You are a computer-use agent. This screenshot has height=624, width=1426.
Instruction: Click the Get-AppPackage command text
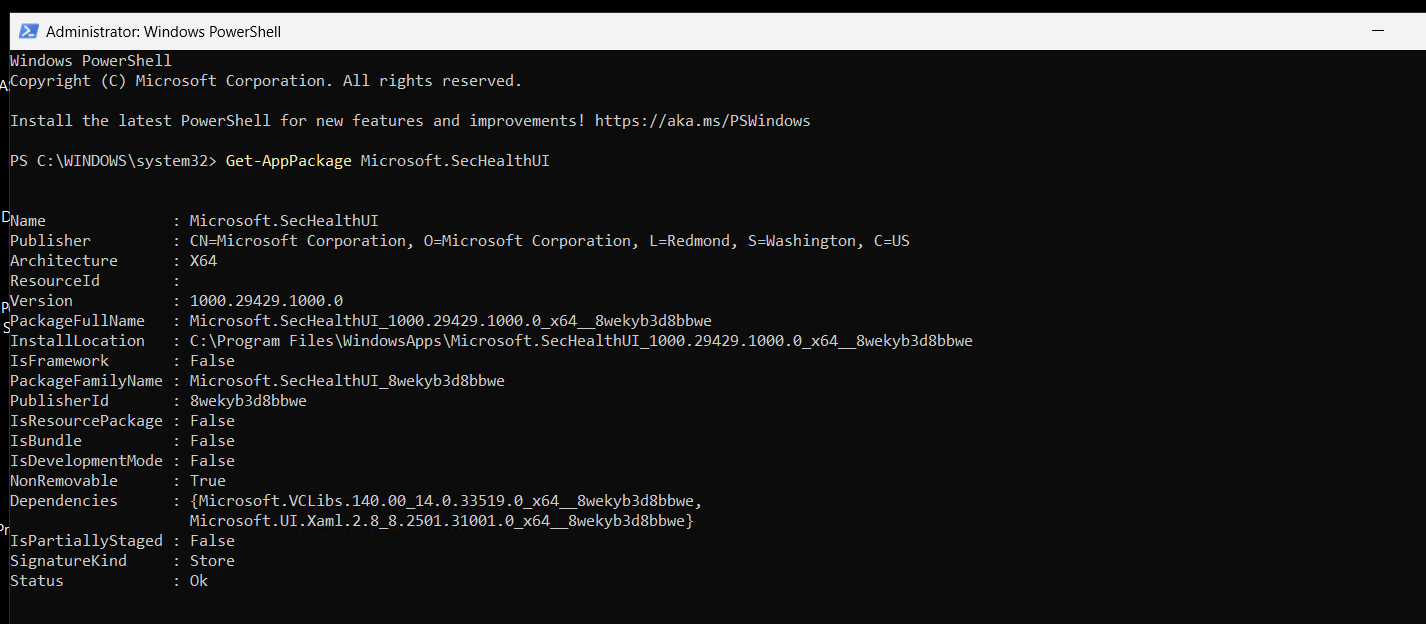288,160
